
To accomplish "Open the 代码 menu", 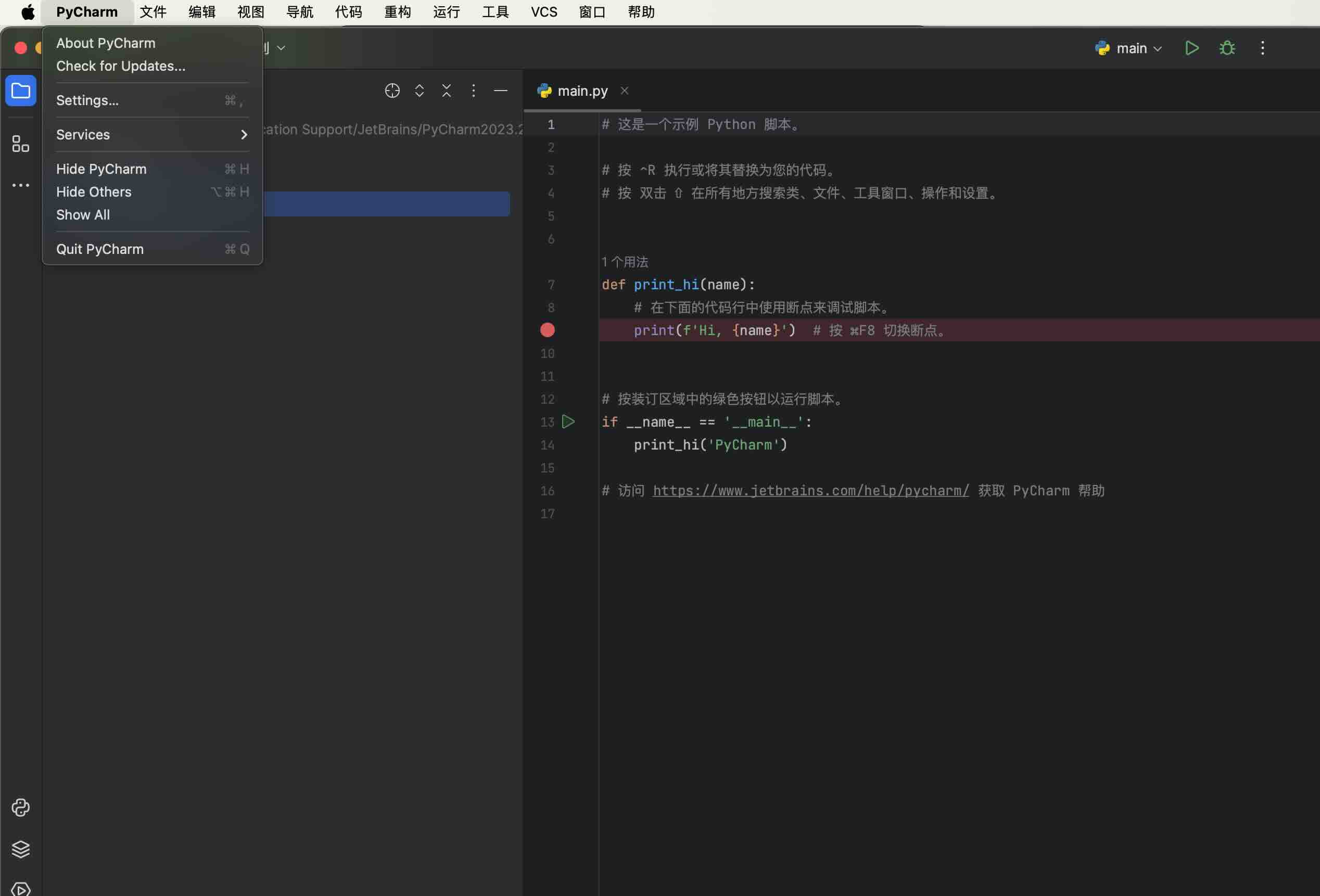I will click(x=349, y=12).
